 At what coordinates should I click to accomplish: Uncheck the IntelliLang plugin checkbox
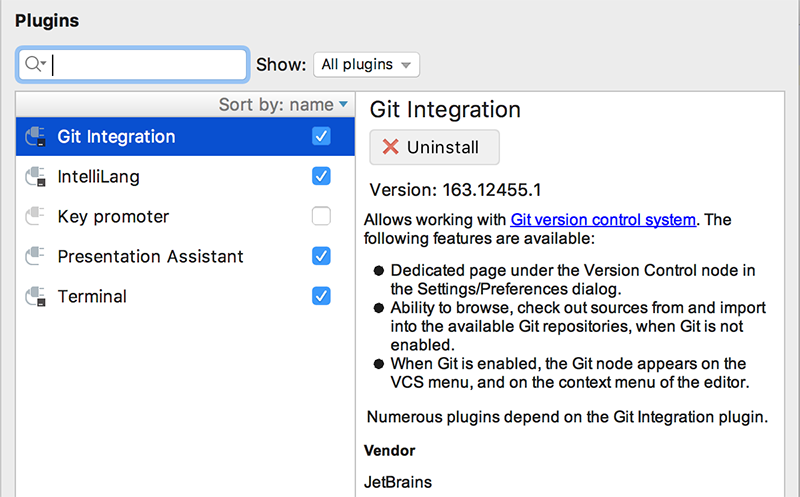point(321,176)
